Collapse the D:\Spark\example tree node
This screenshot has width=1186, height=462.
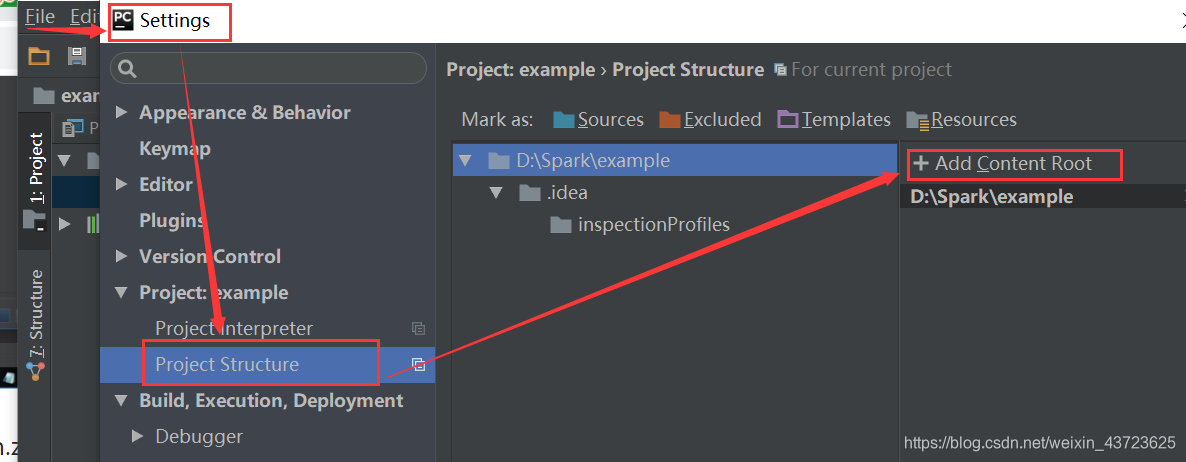pyautogui.click(x=464, y=161)
